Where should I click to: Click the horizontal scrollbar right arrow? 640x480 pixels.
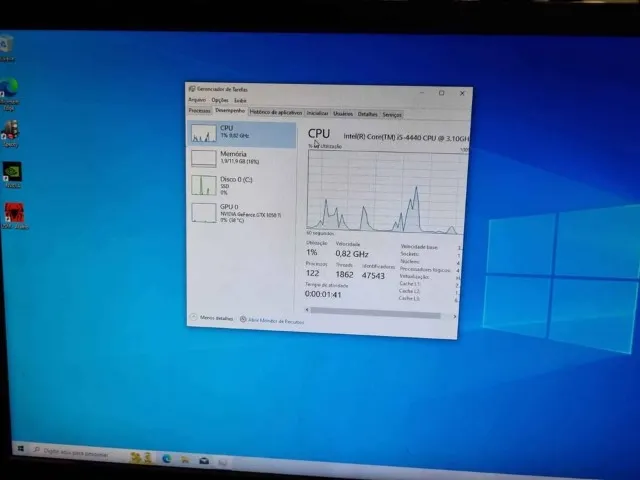(454, 316)
